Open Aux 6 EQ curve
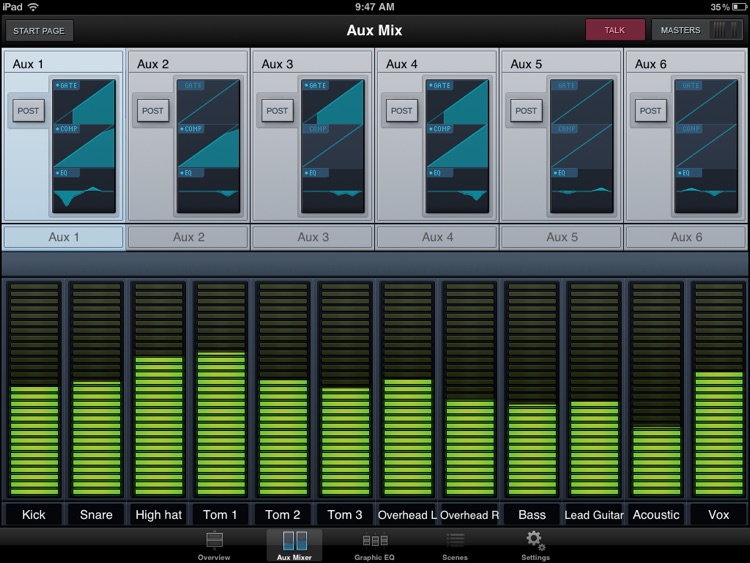The height and width of the screenshot is (563, 750). coord(706,190)
